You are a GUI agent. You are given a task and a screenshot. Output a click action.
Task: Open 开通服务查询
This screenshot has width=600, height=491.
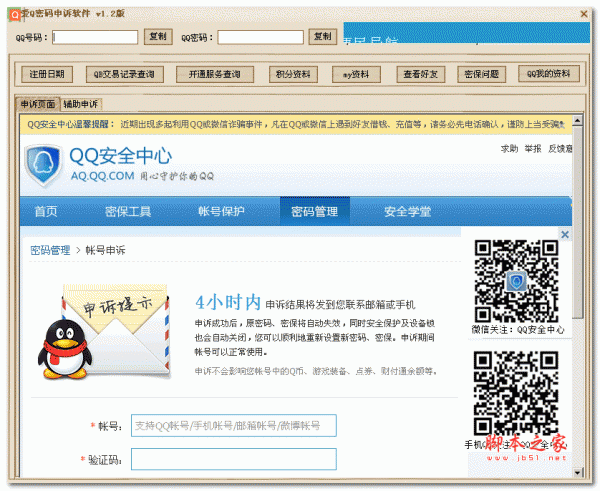[x=215, y=74]
